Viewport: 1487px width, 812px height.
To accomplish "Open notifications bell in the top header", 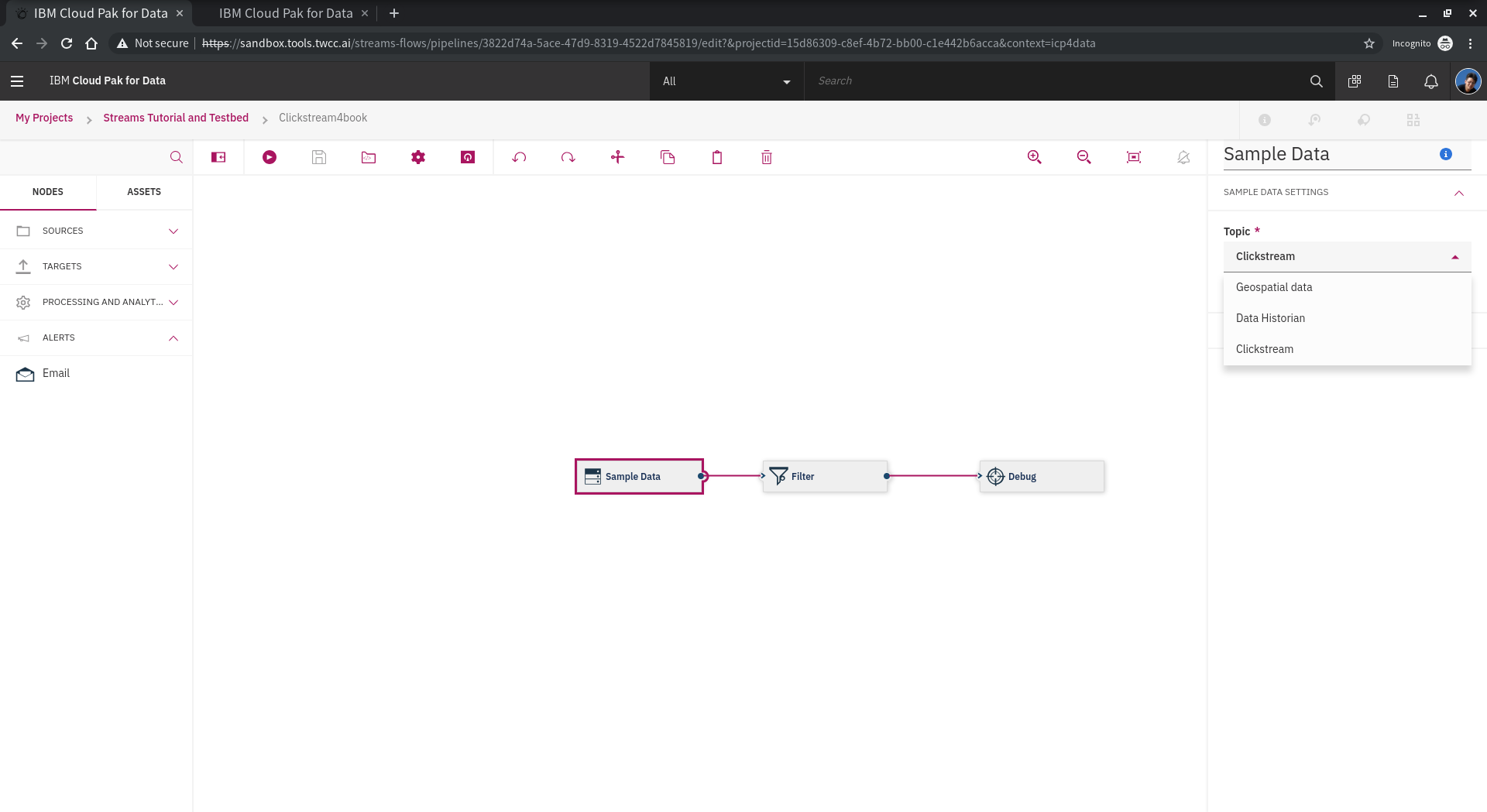I will [x=1431, y=81].
